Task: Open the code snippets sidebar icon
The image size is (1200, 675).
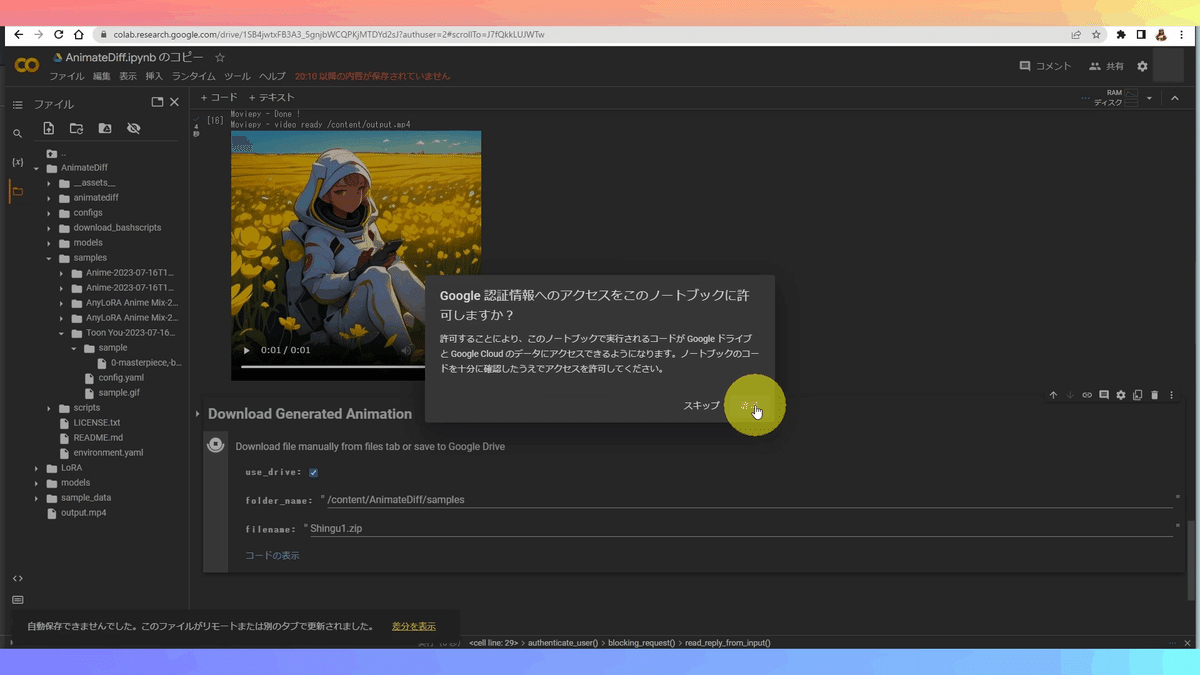Action: (x=17, y=578)
